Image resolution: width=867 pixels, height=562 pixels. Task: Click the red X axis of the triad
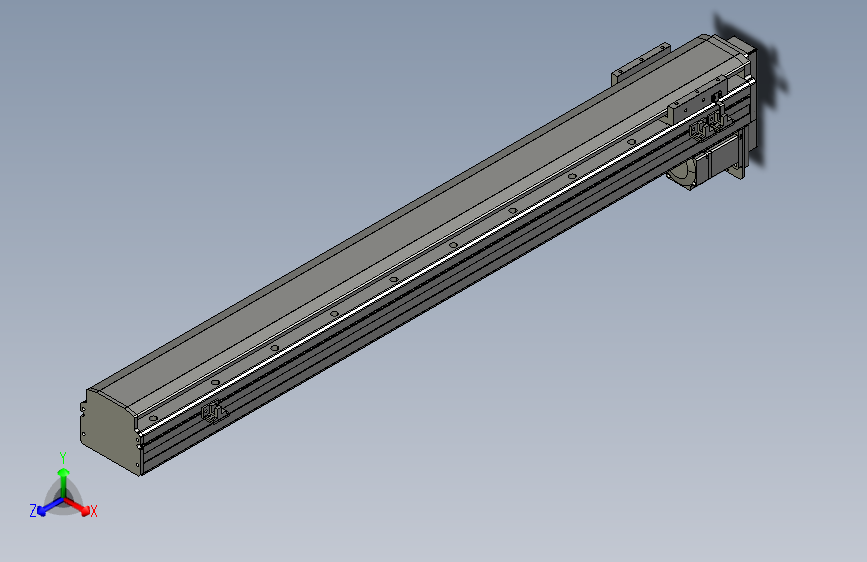click(77, 506)
